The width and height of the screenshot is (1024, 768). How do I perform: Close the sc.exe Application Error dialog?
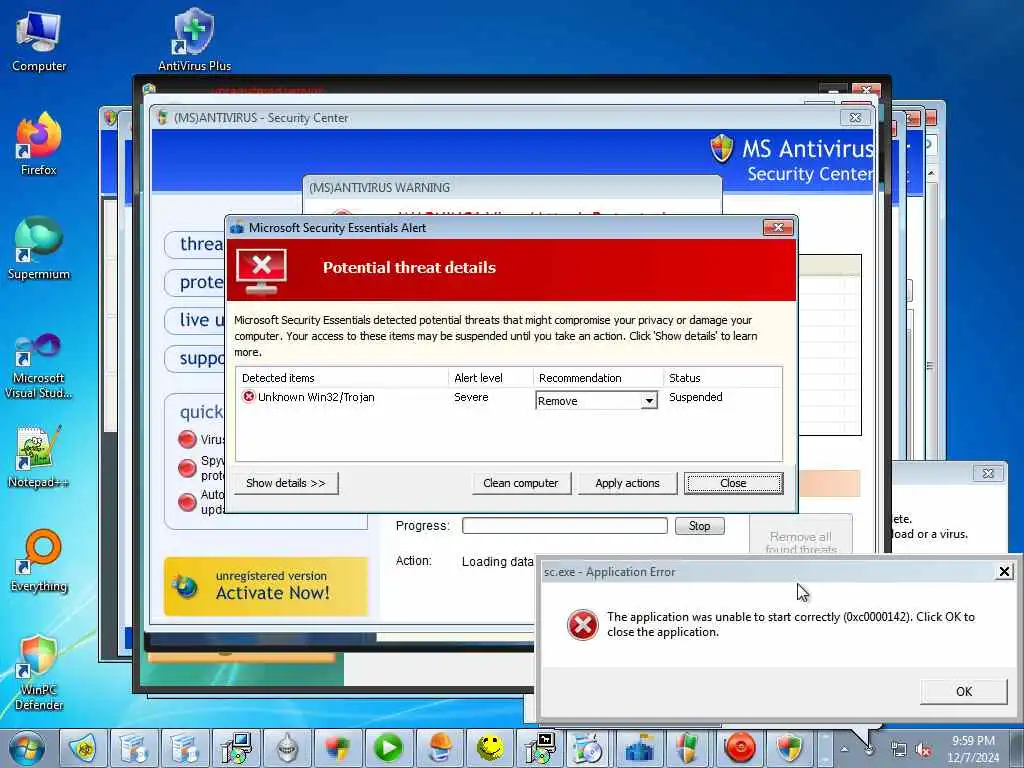click(1004, 572)
